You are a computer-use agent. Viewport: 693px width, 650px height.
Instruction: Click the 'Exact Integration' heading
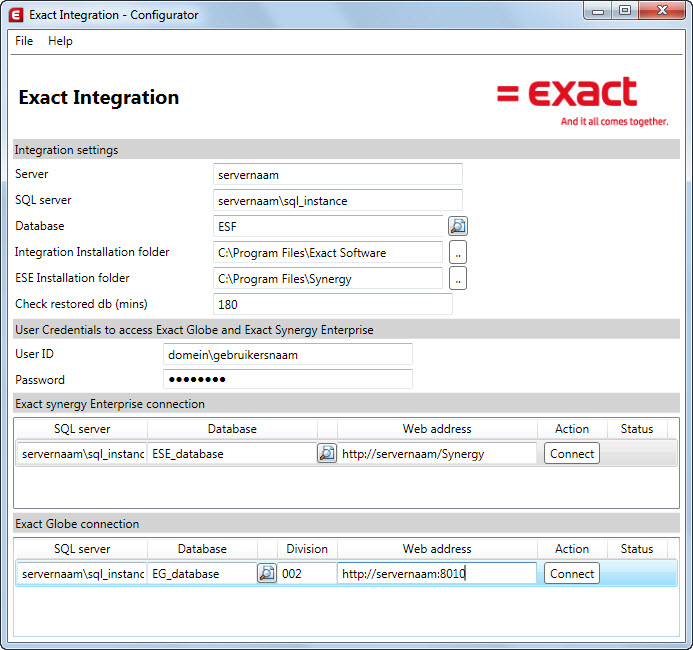coord(99,97)
